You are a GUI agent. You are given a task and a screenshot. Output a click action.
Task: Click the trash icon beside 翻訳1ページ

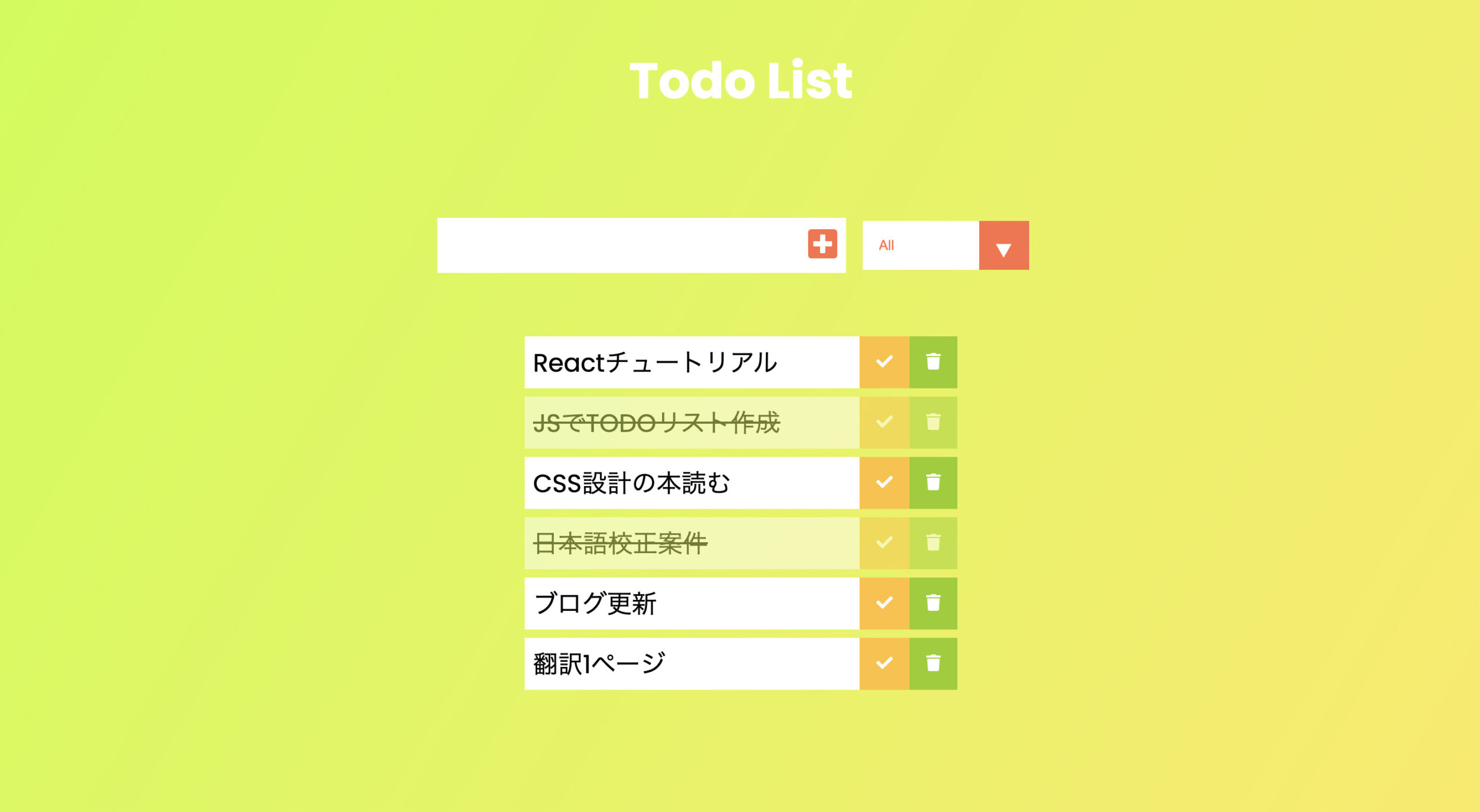[933, 663]
